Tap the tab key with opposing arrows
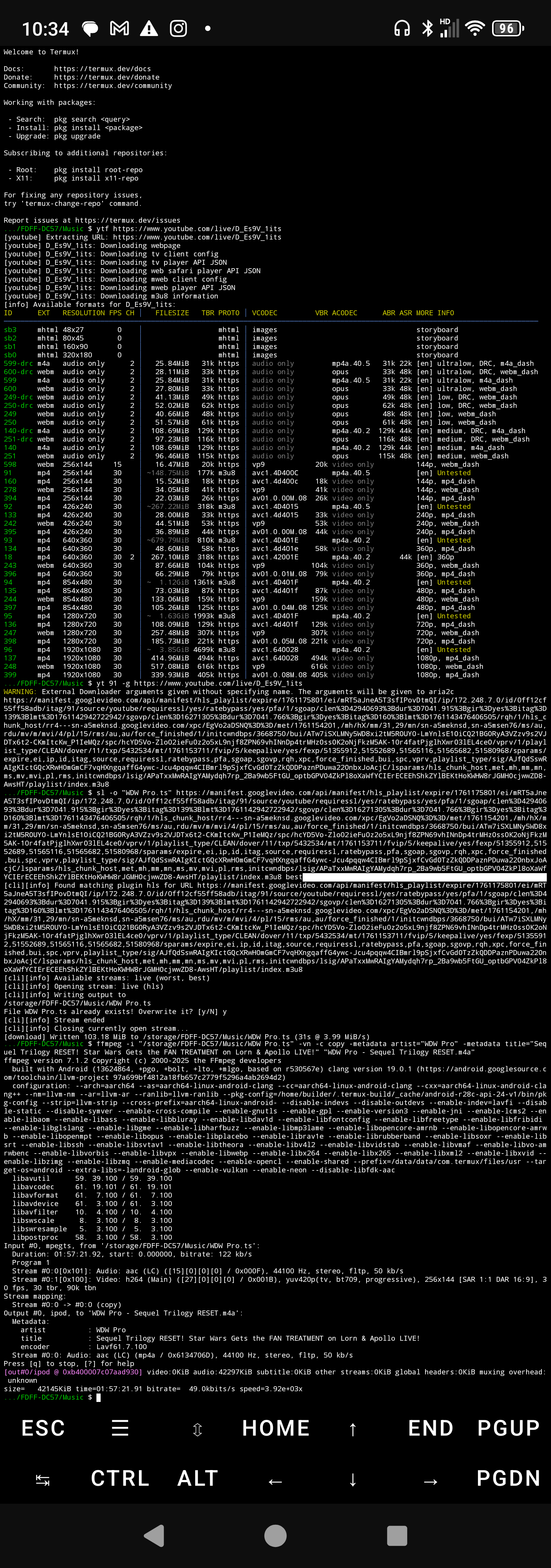The height and width of the screenshot is (1568, 551). 42,1480
